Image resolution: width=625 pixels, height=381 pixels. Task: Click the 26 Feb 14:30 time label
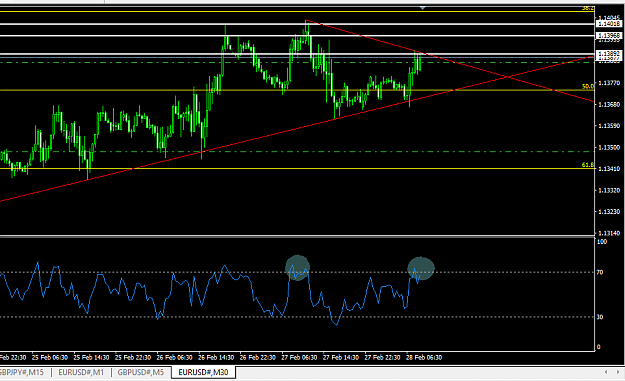click(x=216, y=357)
